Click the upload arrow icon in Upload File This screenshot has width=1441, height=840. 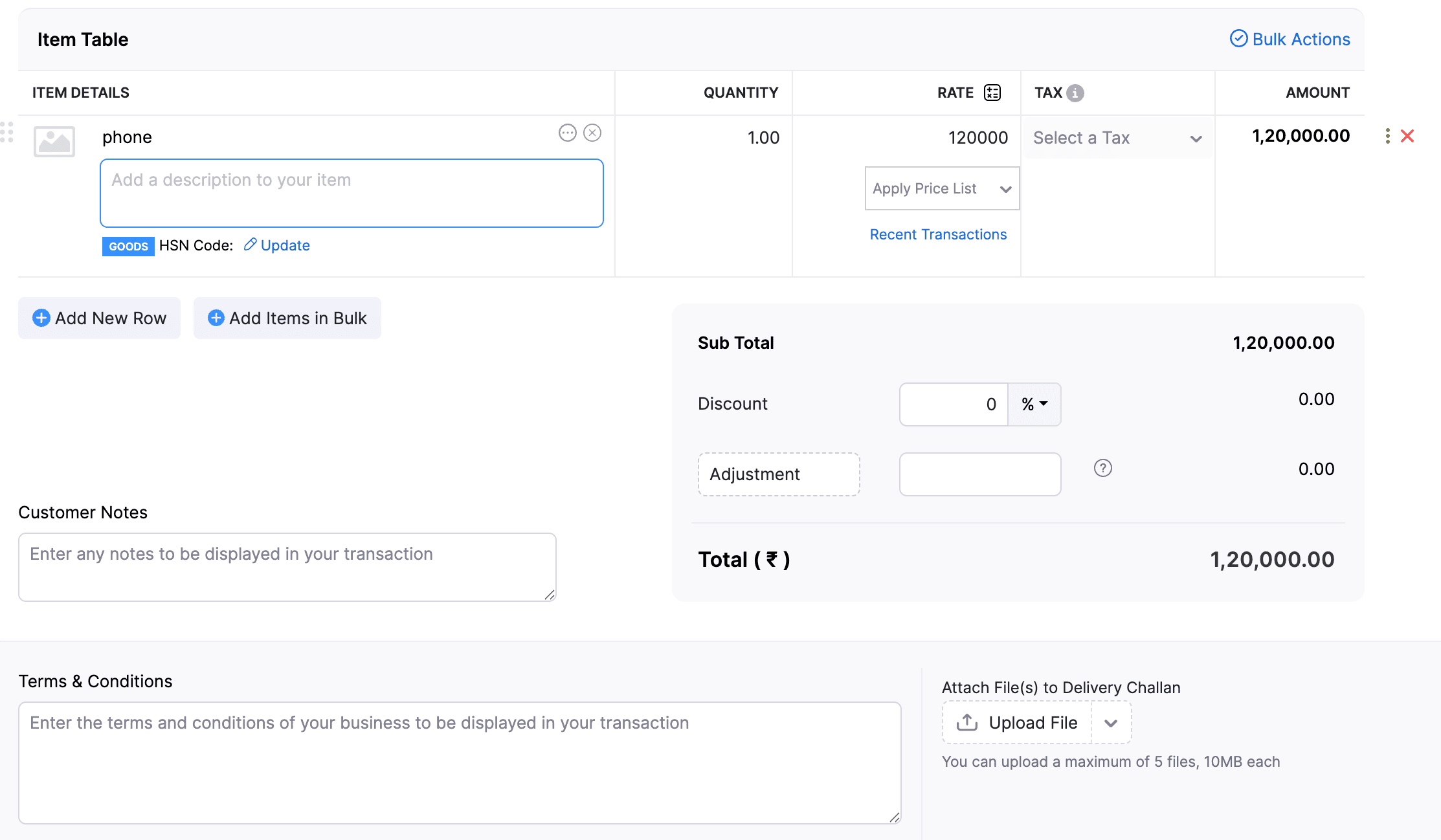pyautogui.click(x=967, y=722)
